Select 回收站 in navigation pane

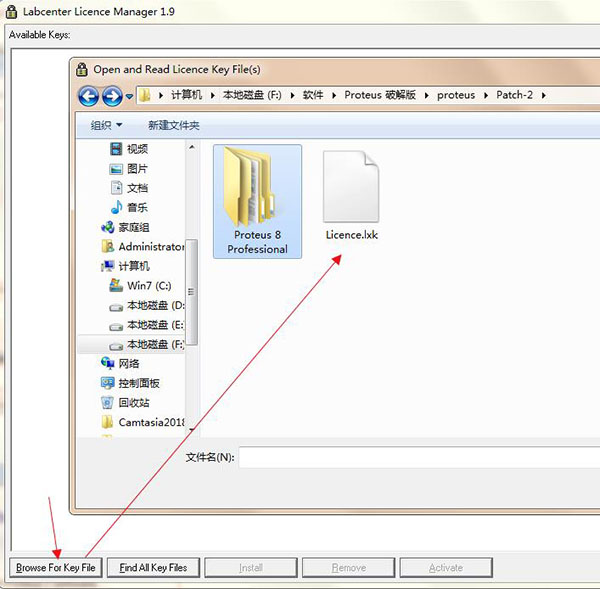(x=125, y=403)
